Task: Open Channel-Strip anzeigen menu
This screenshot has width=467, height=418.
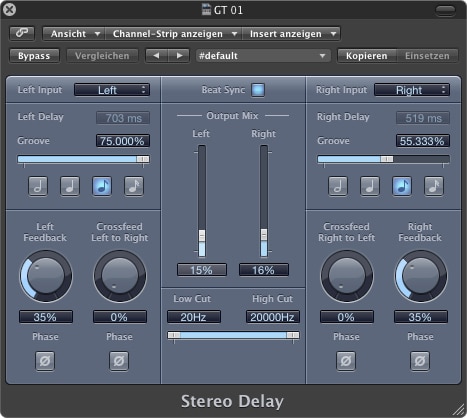Action: (x=174, y=34)
